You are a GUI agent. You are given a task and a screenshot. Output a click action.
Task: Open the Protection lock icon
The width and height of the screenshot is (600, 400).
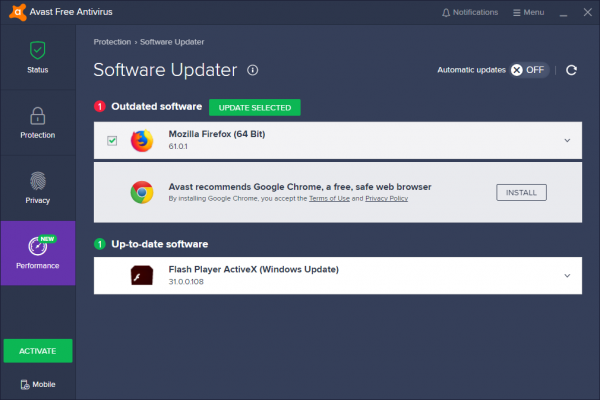click(x=37, y=115)
